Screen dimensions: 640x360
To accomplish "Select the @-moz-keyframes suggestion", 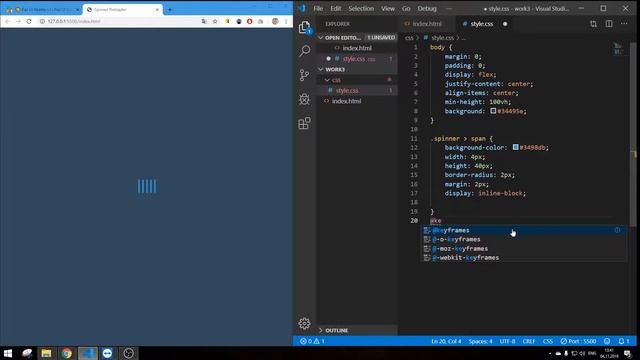I will click(524, 249).
